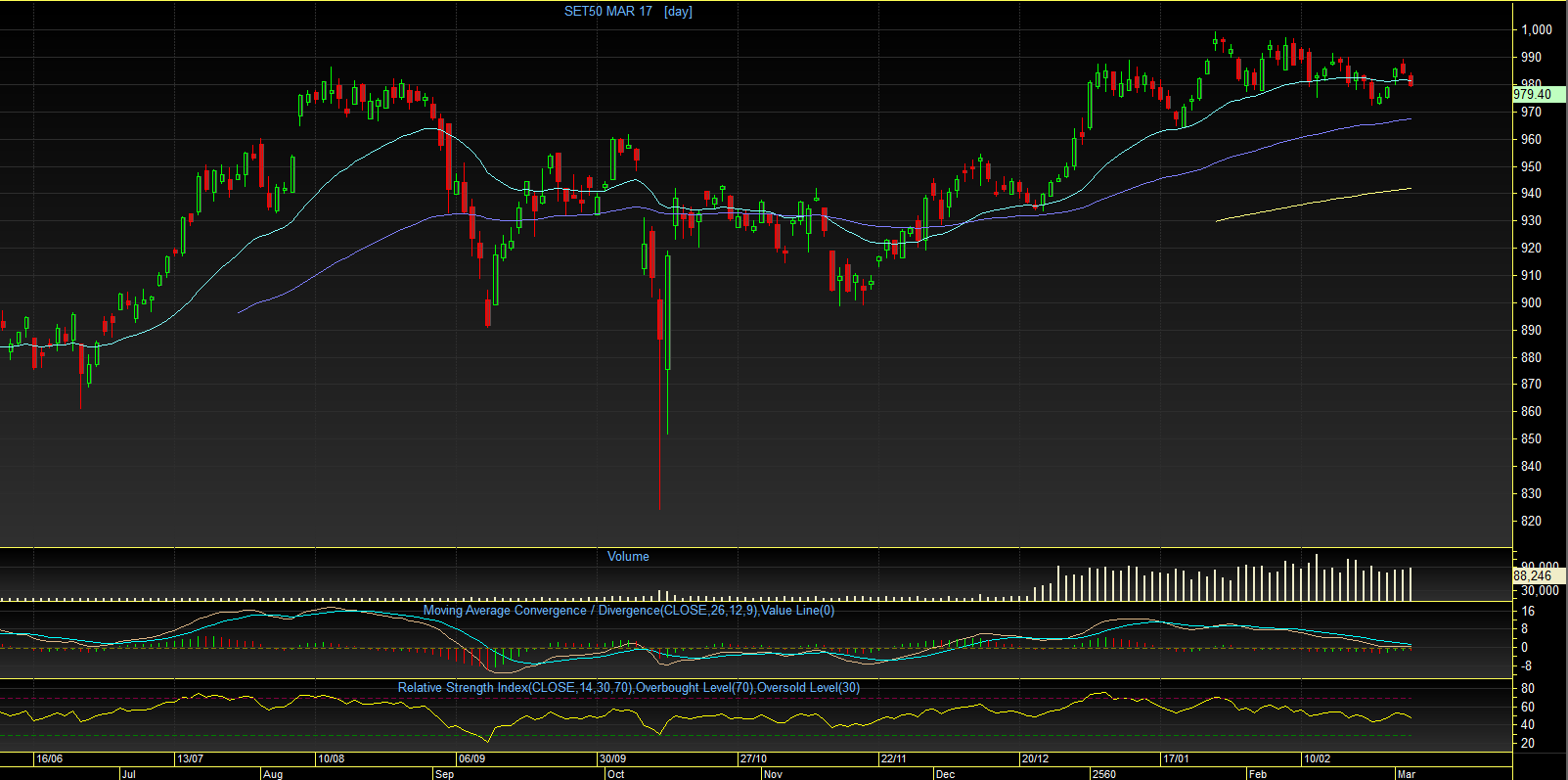Click the 10/08 date label

pos(331,759)
